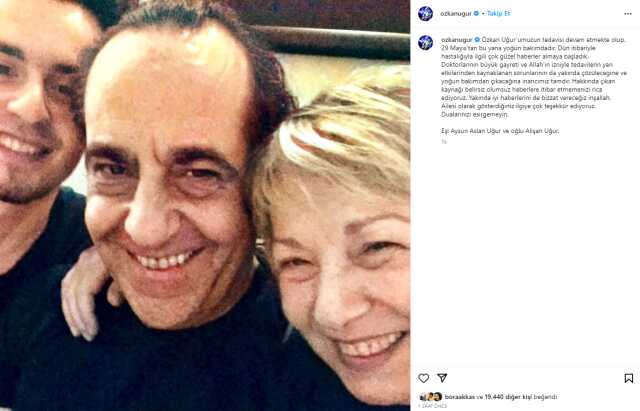Like the post with the heart icon
The width and height of the screenshot is (640, 411).
(424, 378)
